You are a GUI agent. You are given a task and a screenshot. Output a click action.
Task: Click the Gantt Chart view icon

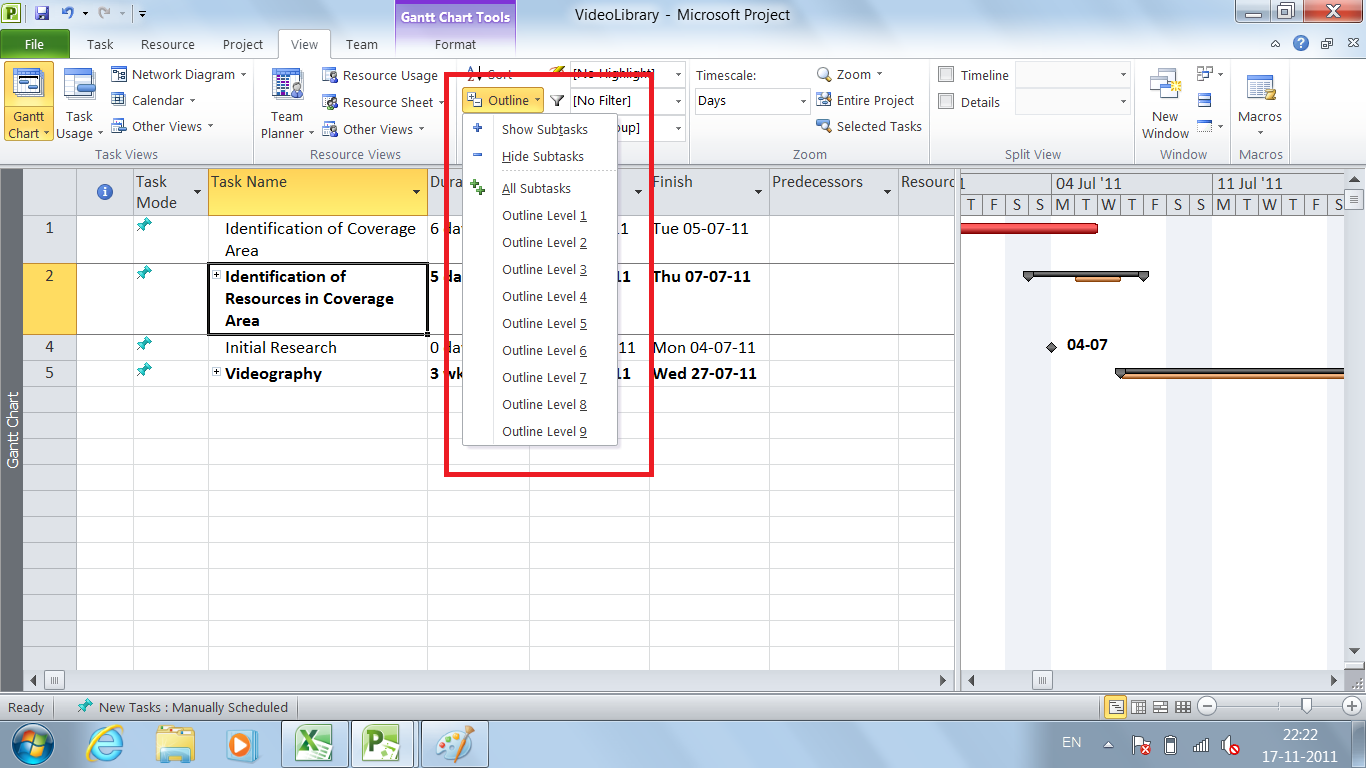coord(28,102)
